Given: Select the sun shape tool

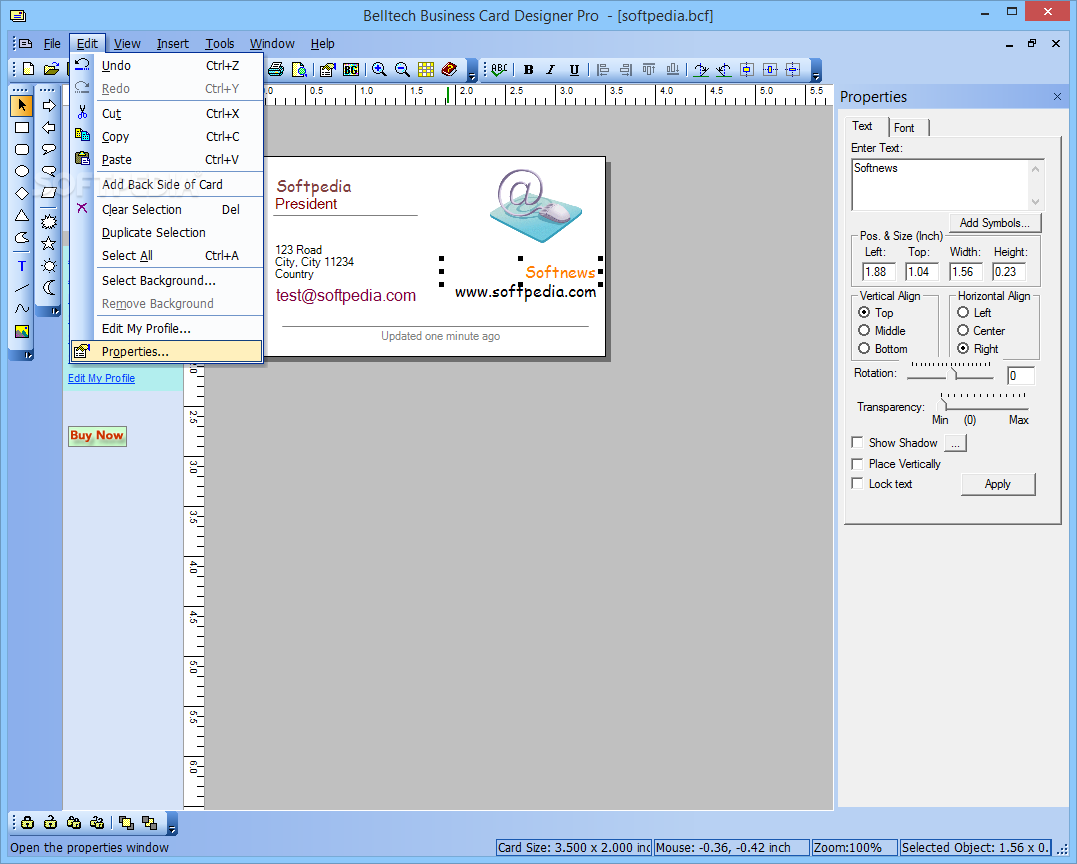Looking at the screenshot, I should [49, 266].
